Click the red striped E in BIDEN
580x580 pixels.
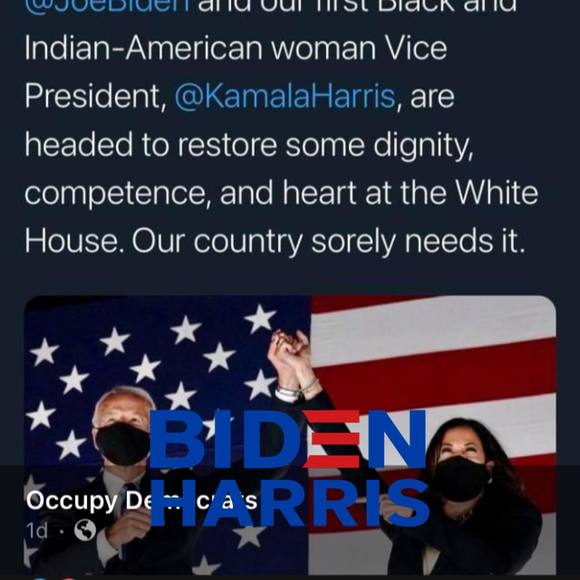(333, 439)
